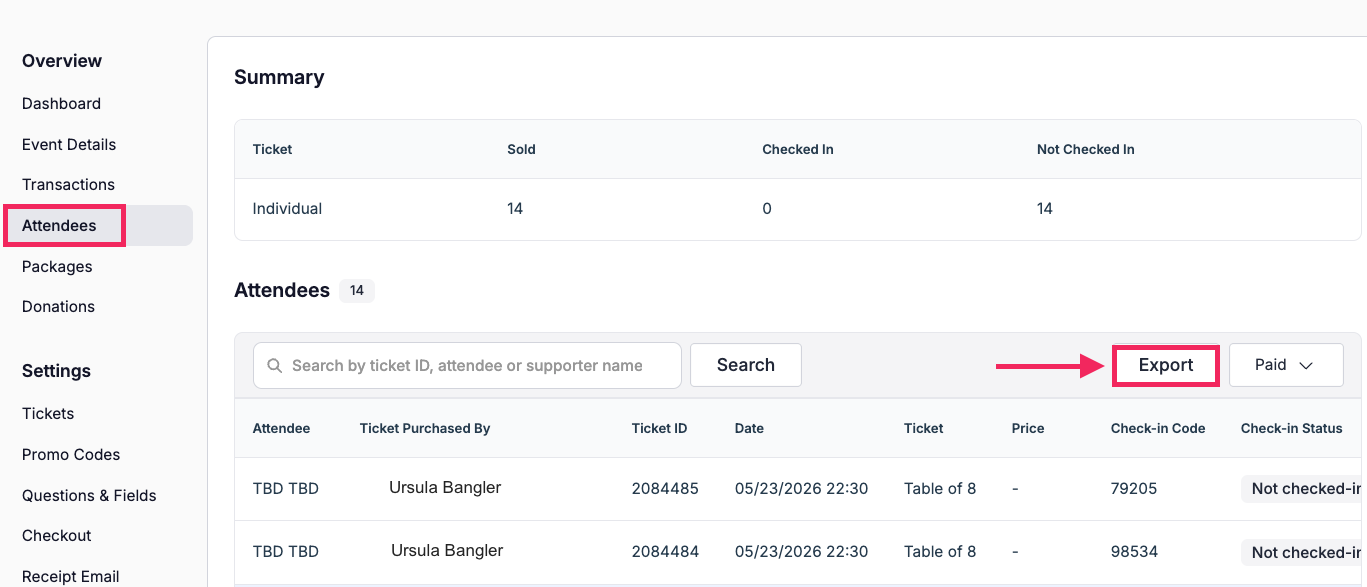Viewport: 1367px width, 587px height.
Task: Click the Date column header
Action: [749, 428]
